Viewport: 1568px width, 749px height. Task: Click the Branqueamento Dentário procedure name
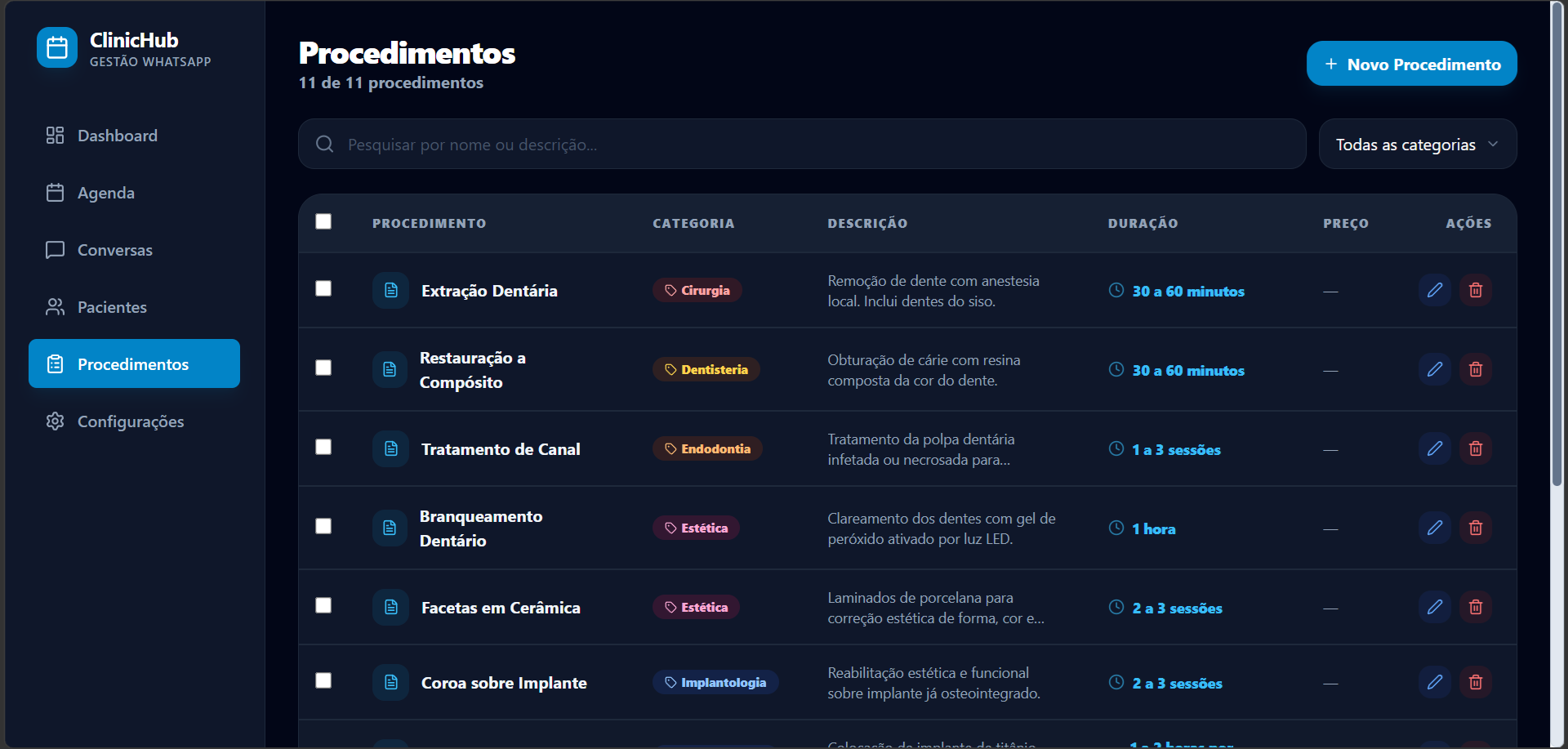[x=481, y=528]
